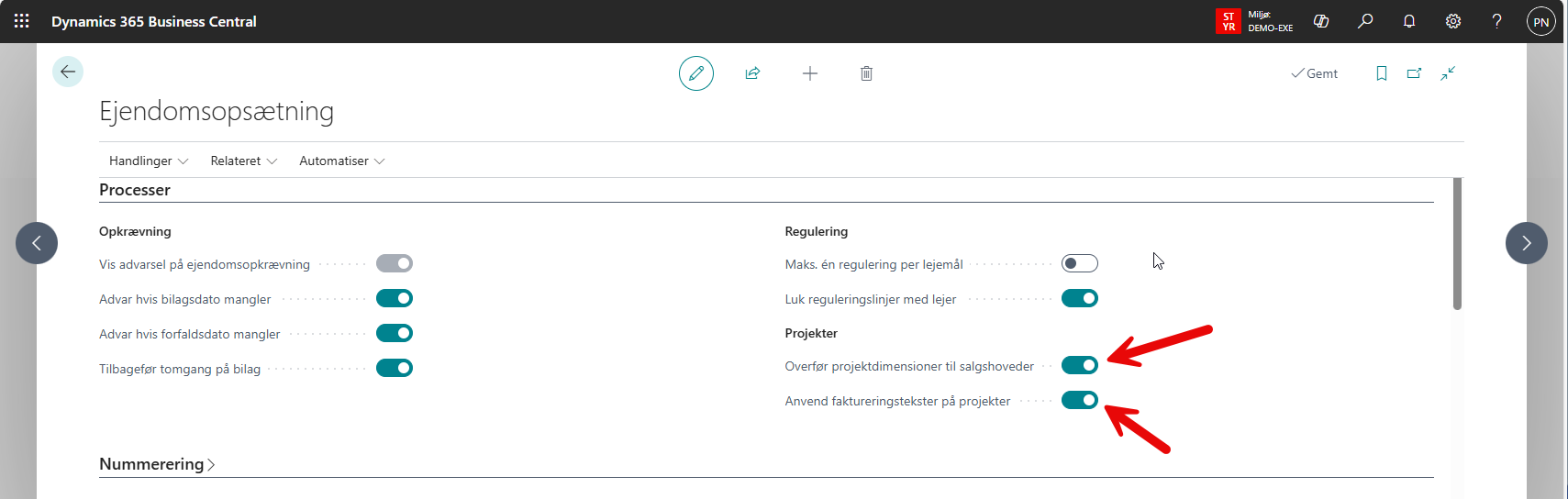Image resolution: width=1568 pixels, height=499 pixels.
Task: Go to next record with right arrow
Action: coord(1527,243)
